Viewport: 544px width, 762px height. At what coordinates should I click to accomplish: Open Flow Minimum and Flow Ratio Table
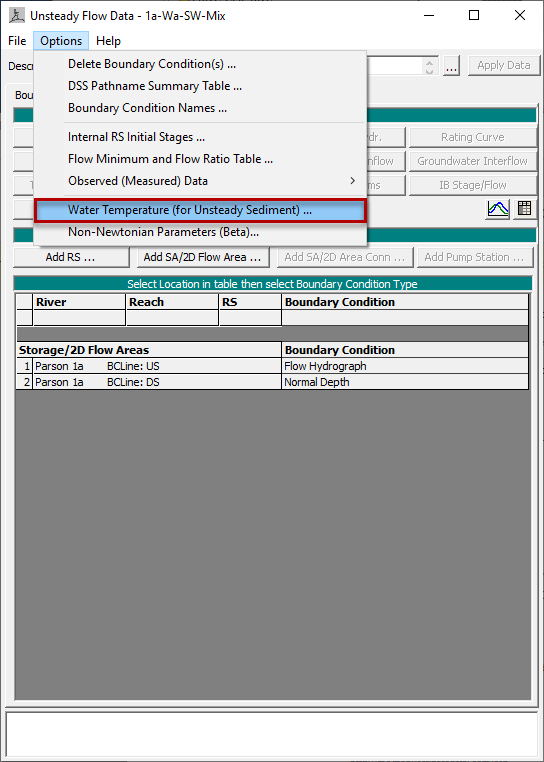coord(200,159)
